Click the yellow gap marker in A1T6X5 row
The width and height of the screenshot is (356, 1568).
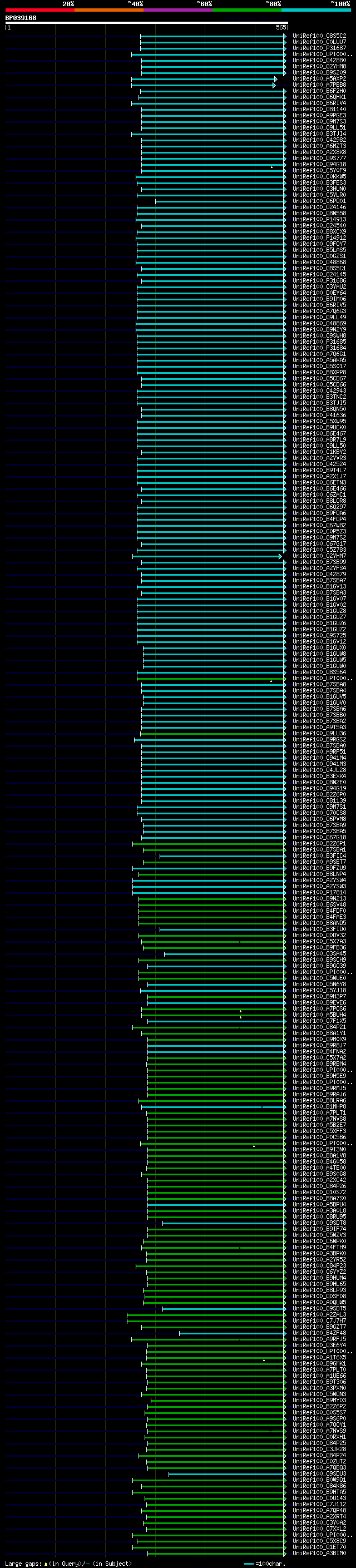pyautogui.click(x=264, y=1359)
